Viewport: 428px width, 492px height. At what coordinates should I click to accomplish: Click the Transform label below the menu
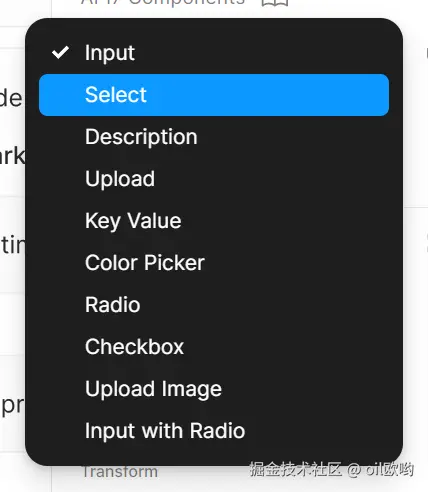(120, 472)
